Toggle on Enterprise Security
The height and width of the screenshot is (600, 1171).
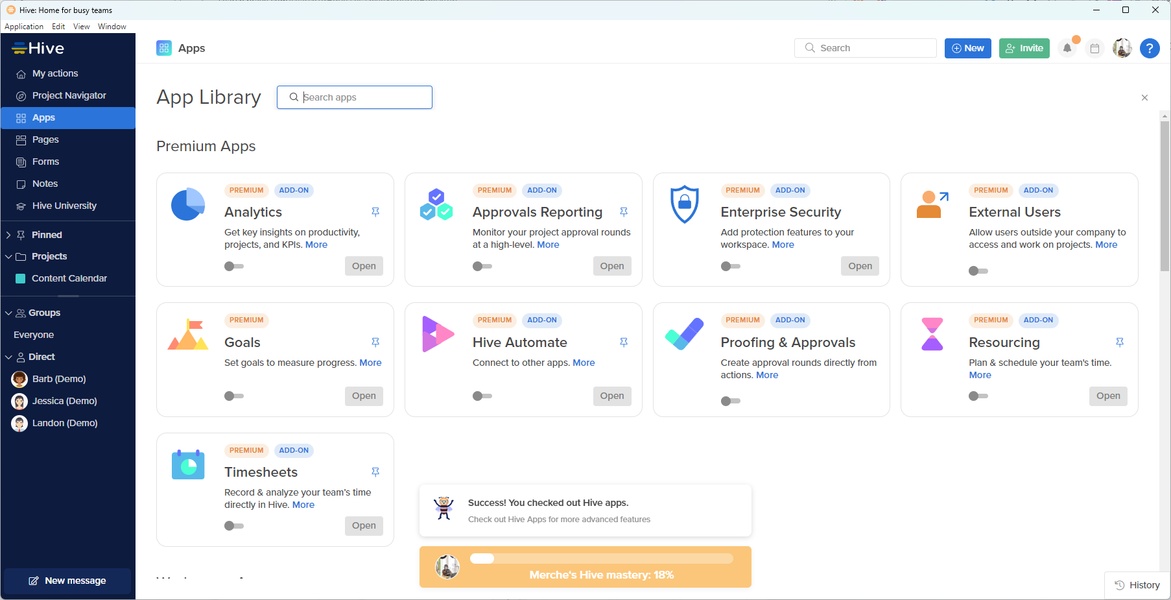pos(730,266)
